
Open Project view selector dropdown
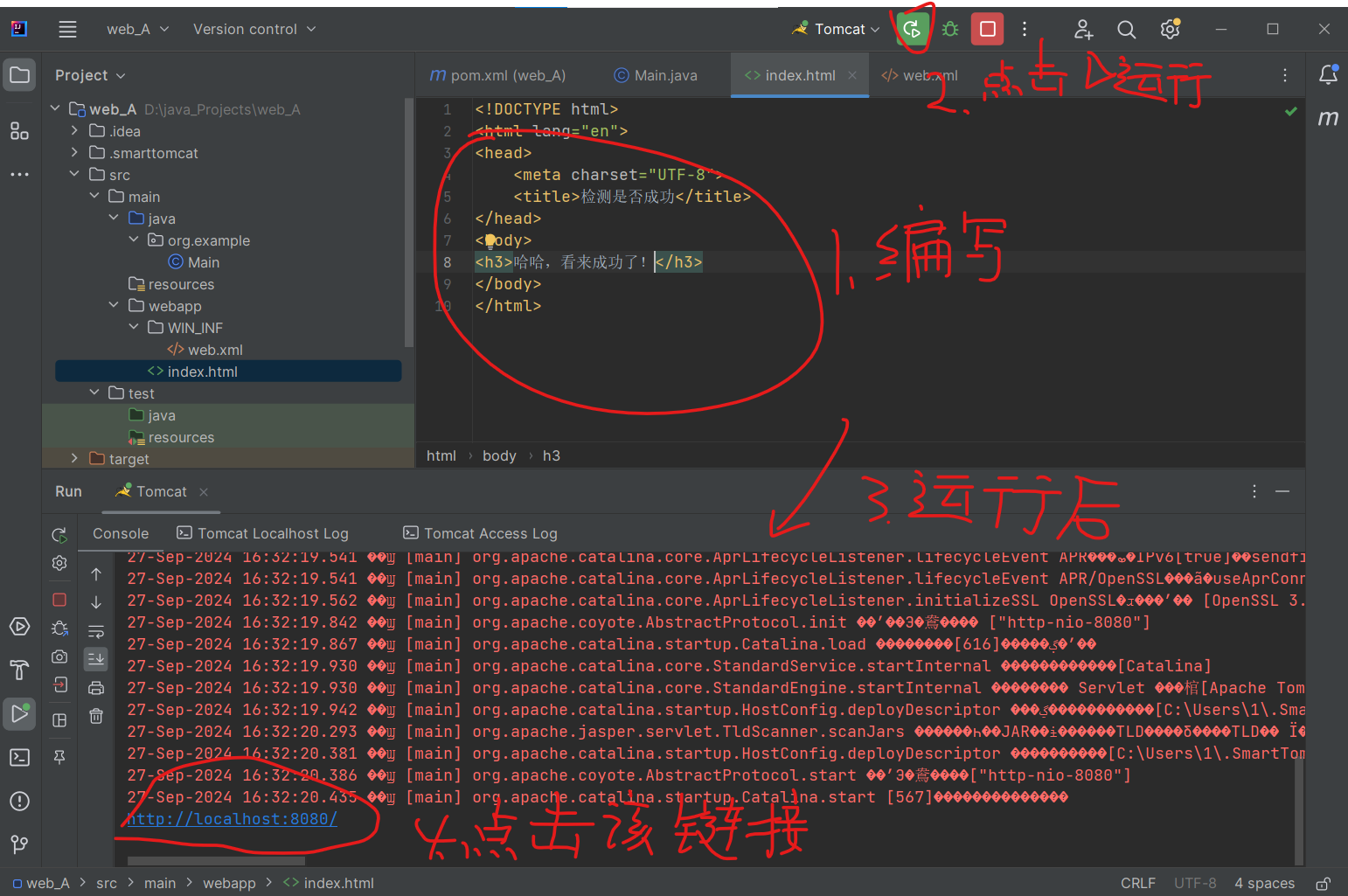[90, 75]
